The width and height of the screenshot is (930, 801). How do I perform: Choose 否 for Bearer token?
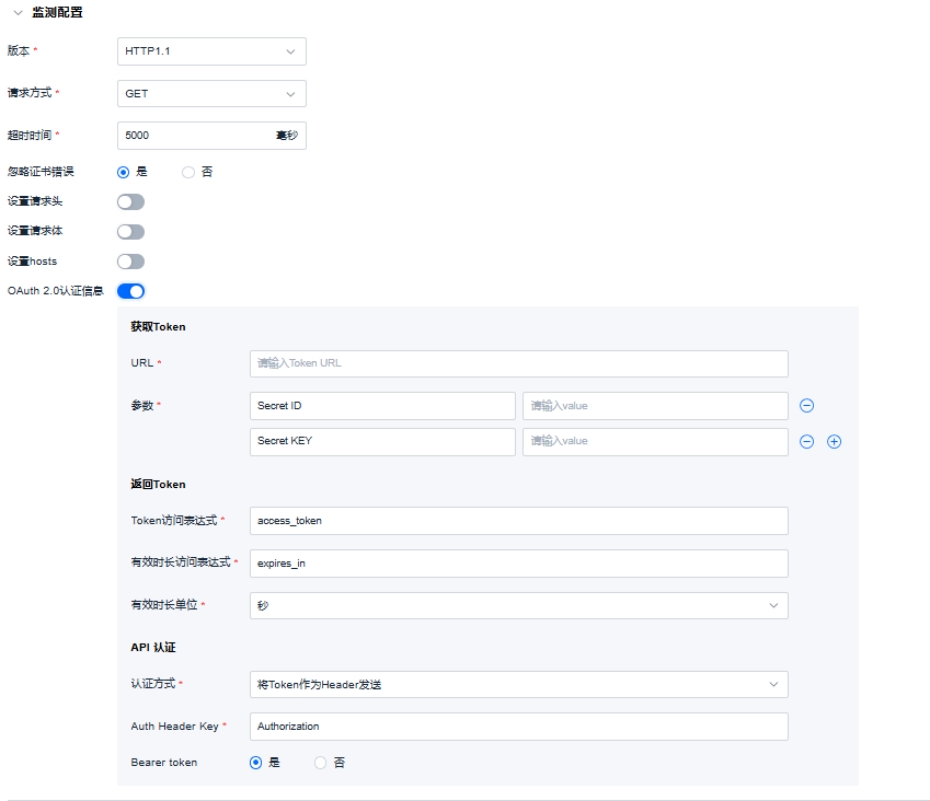(321, 763)
